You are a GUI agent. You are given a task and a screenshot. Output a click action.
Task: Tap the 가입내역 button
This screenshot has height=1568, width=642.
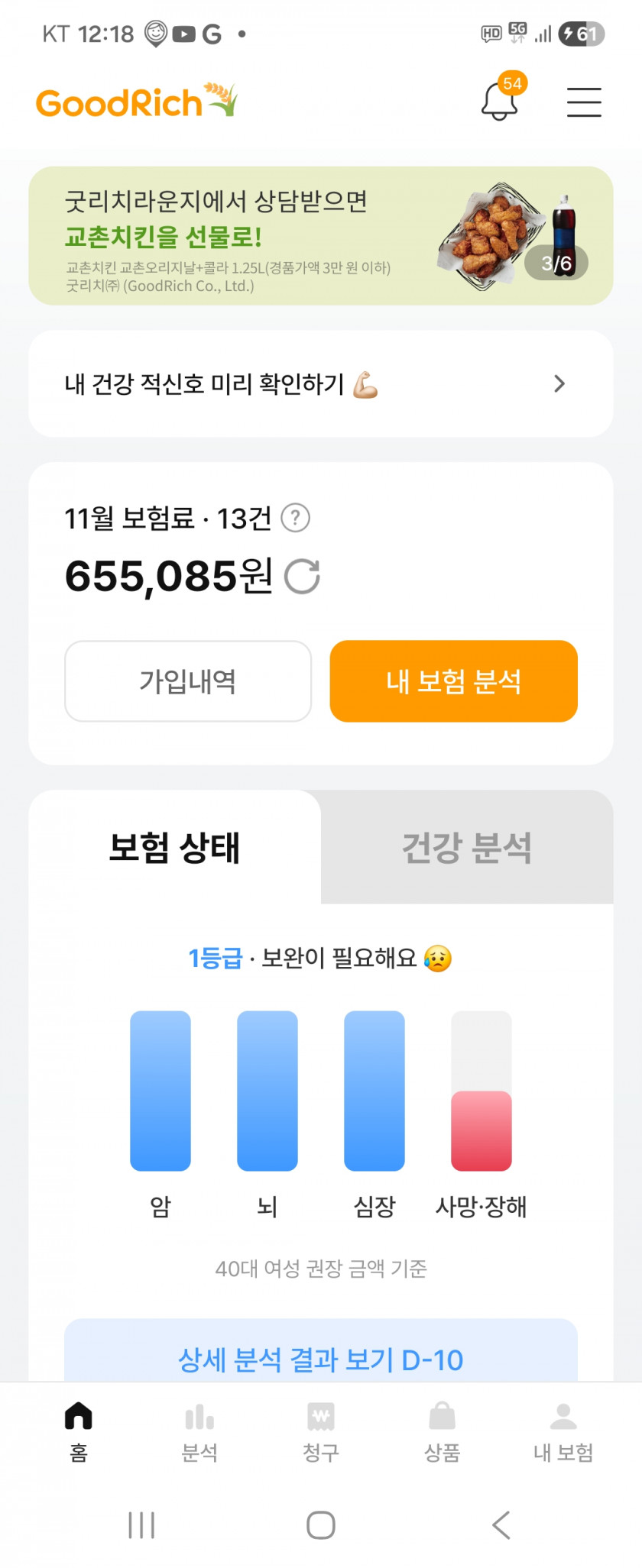188,681
